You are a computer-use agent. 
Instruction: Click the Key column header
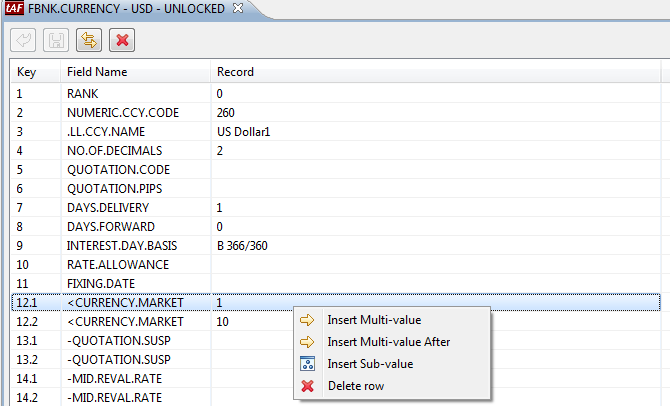pyautogui.click(x=27, y=72)
